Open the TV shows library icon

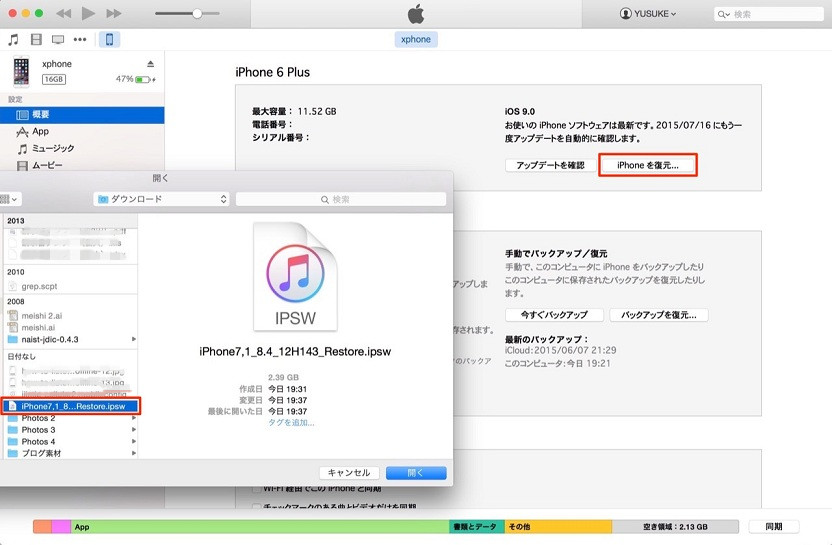tap(58, 39)
